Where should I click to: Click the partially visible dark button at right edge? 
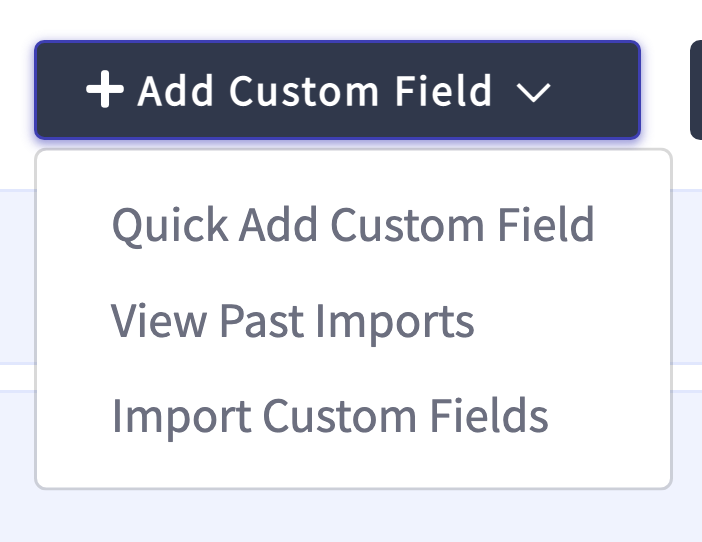tap(696, 90)
